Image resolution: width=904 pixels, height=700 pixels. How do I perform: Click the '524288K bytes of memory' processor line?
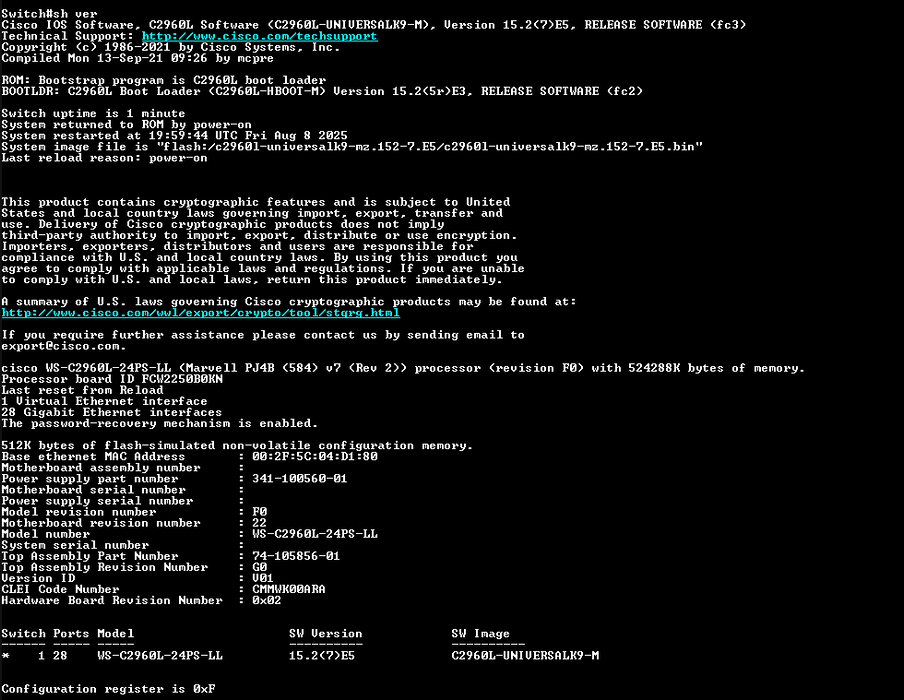point(403,368)
